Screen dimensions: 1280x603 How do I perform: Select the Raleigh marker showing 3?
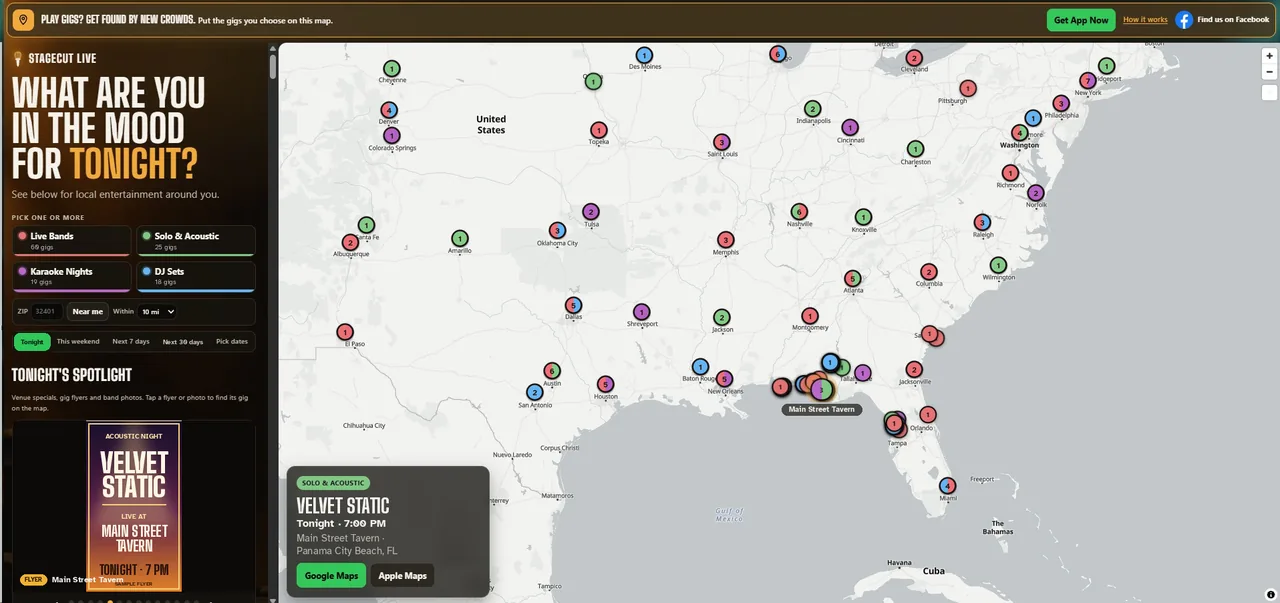982,223
